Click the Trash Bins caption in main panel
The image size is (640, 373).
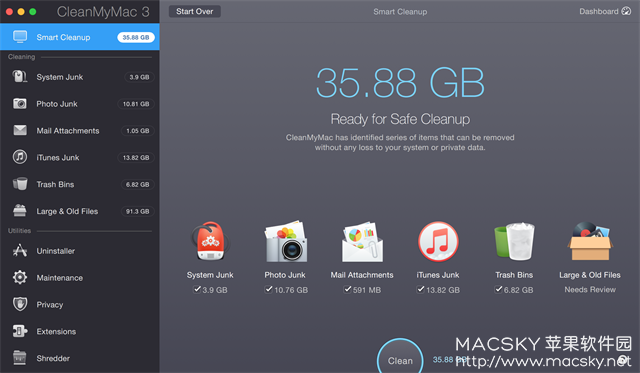(x=514, y=275)
